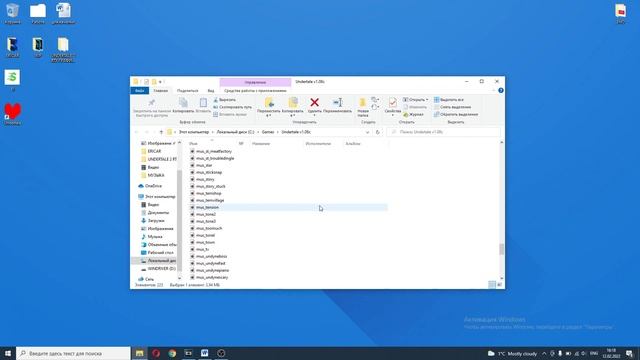
Task: Open the Open (Открыть) dropdown arrow
Action: [x=427, y=100]
